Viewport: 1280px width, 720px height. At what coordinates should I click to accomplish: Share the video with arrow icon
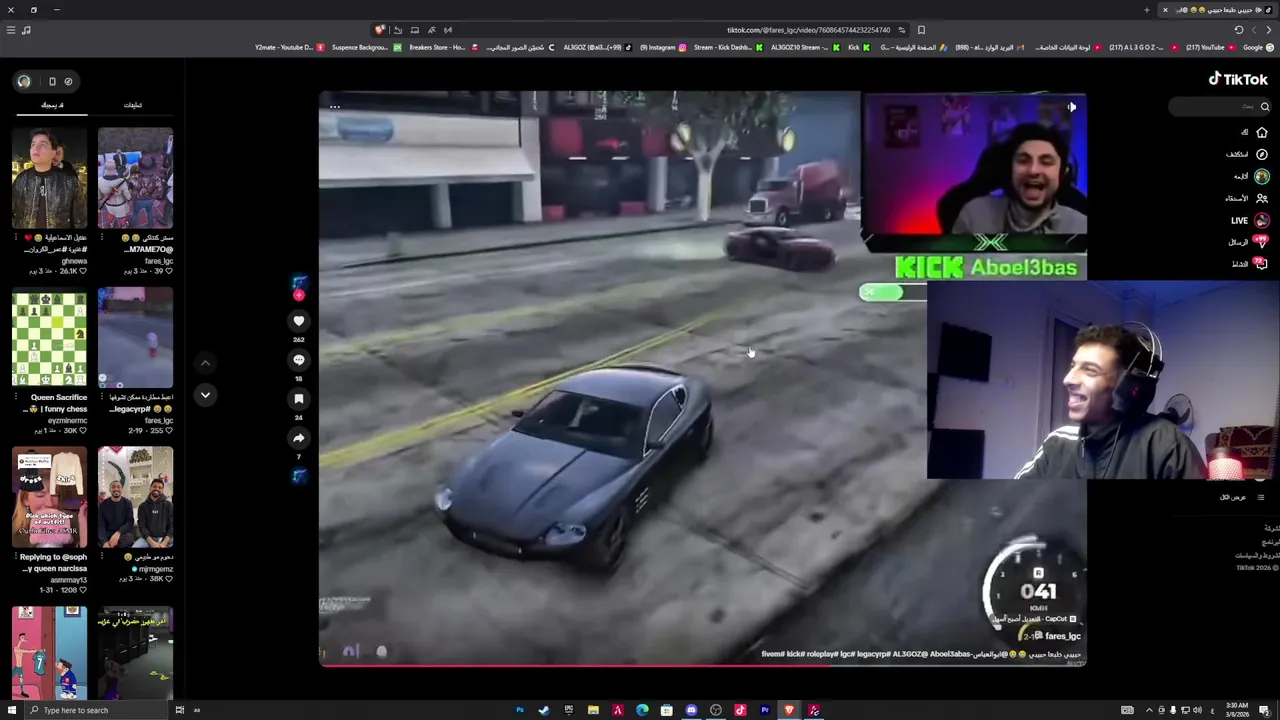pyautogui.click(x=298, y=438)
